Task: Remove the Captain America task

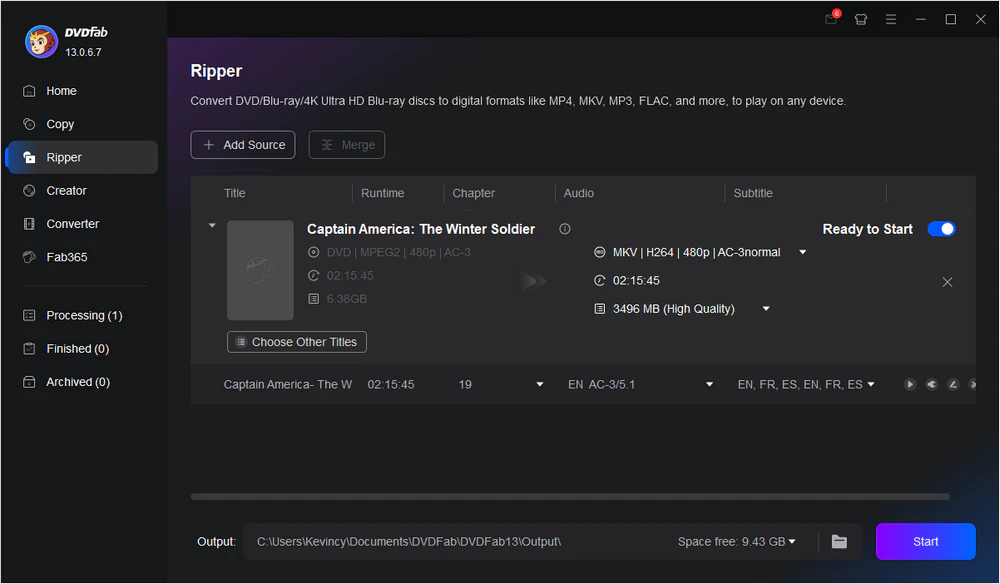Action: click(947, 282)
